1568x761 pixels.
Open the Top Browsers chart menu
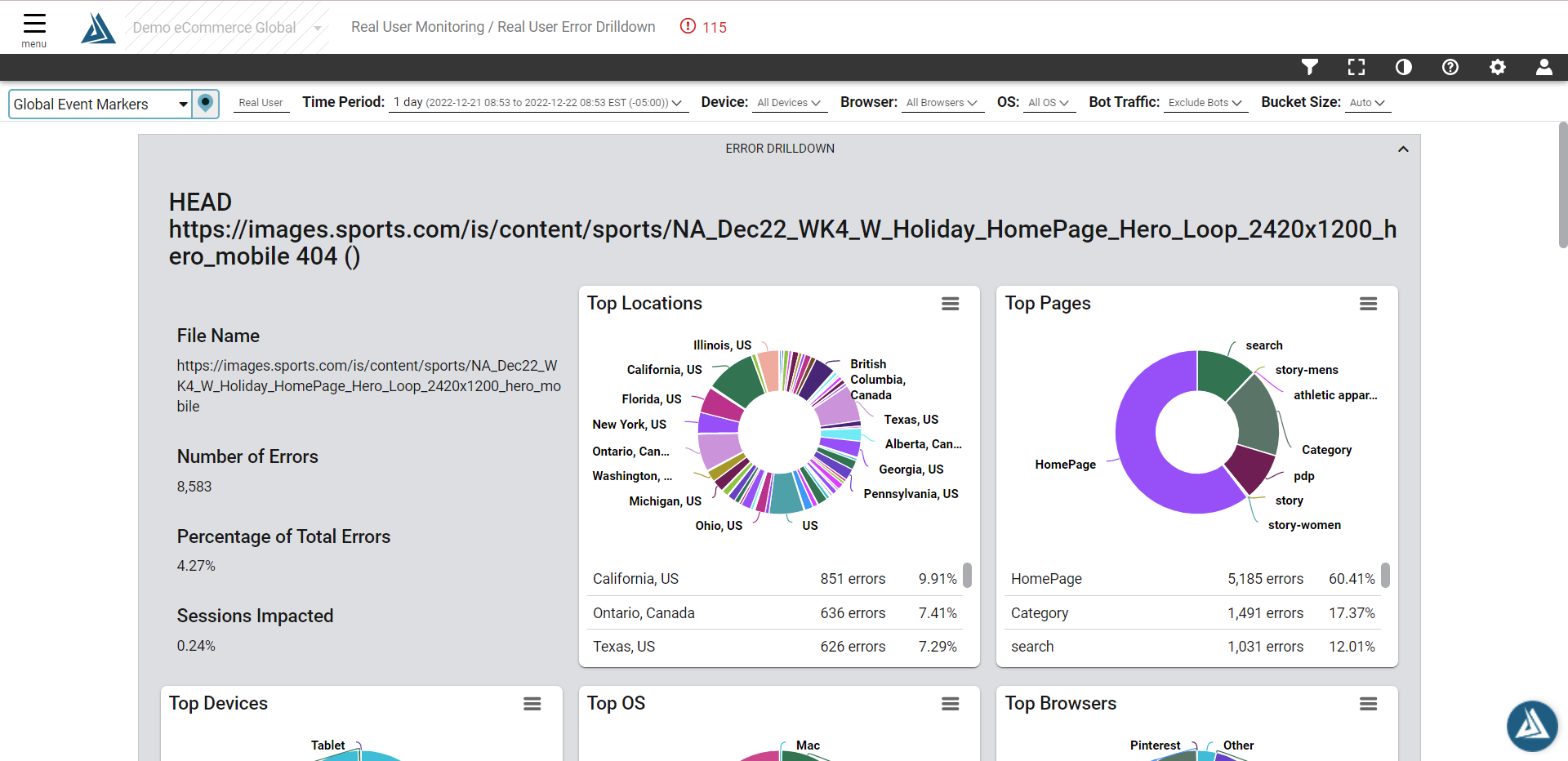pos(1369,704)
